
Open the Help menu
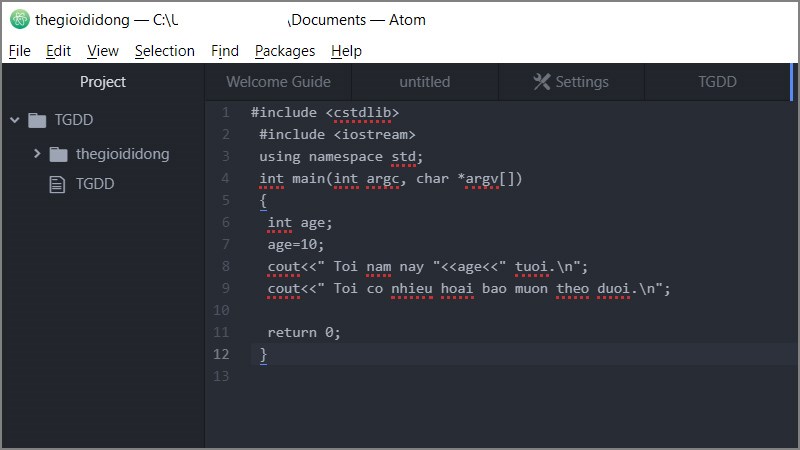point(346,51)
